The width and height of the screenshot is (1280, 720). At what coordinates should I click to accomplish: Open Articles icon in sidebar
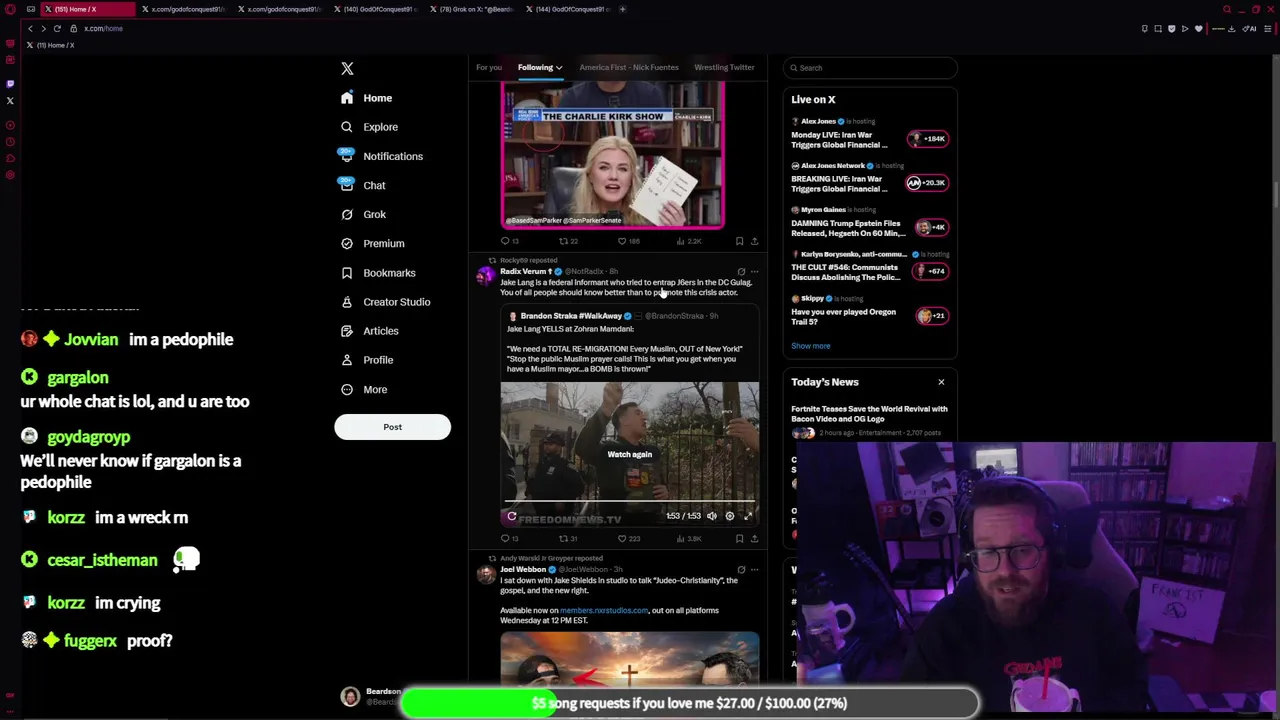(x=347, y=330)
